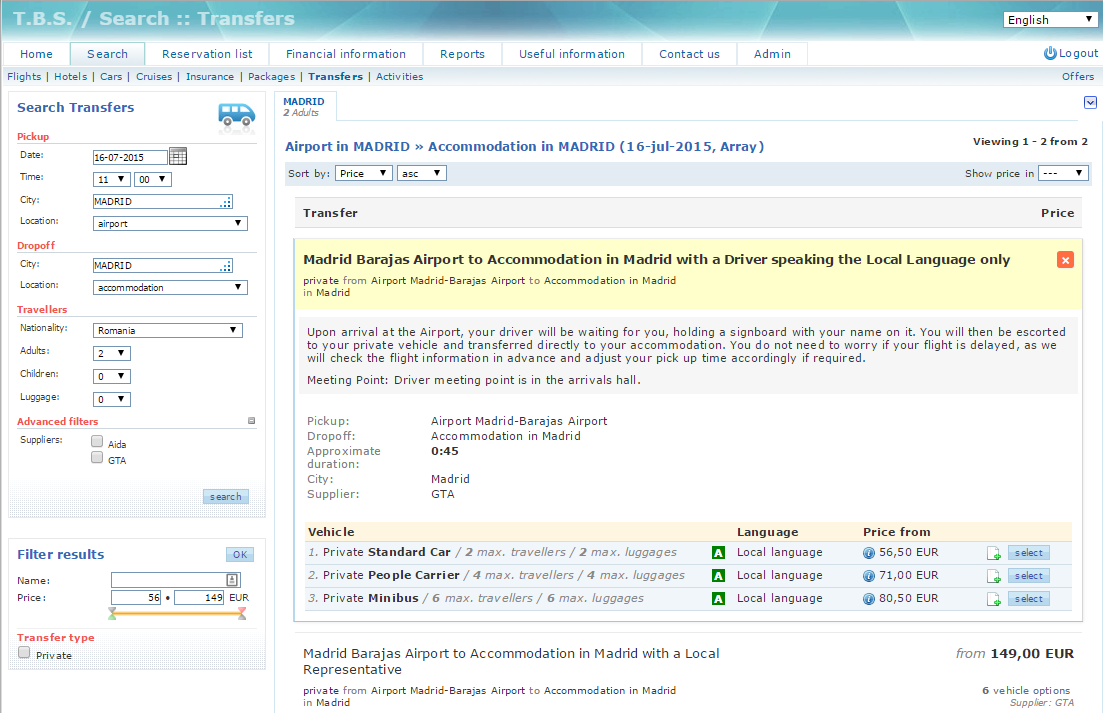Open the Nationality dropdown
This screenshot has width=1103, height=713.
(168, 330)
